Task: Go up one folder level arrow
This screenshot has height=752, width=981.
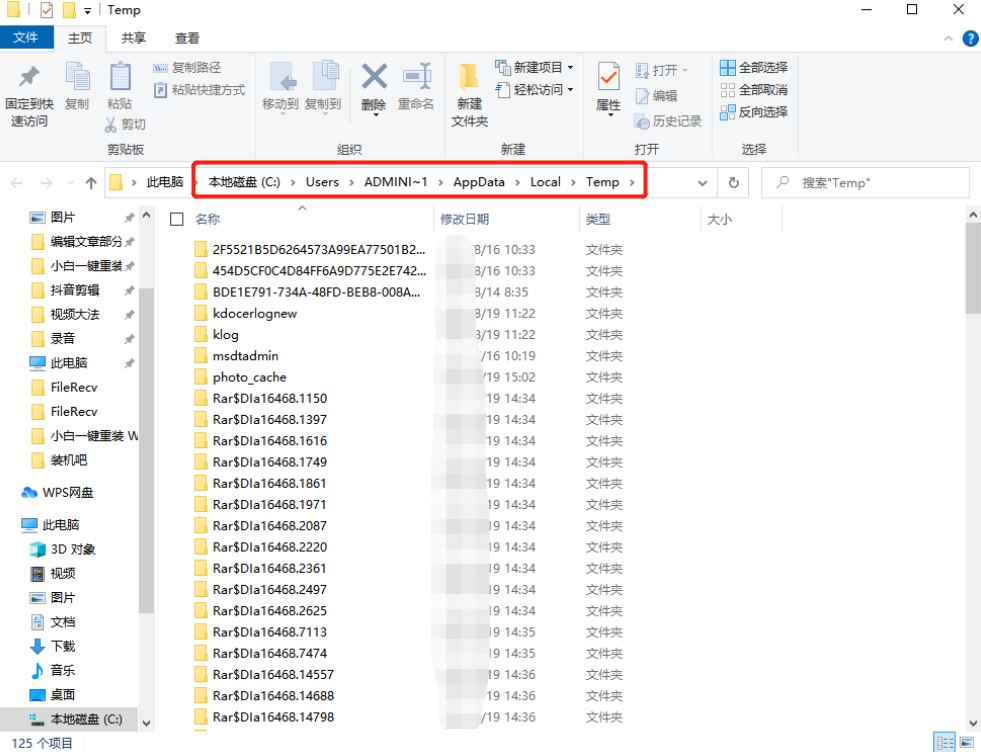Action: [x=91, y=183]
